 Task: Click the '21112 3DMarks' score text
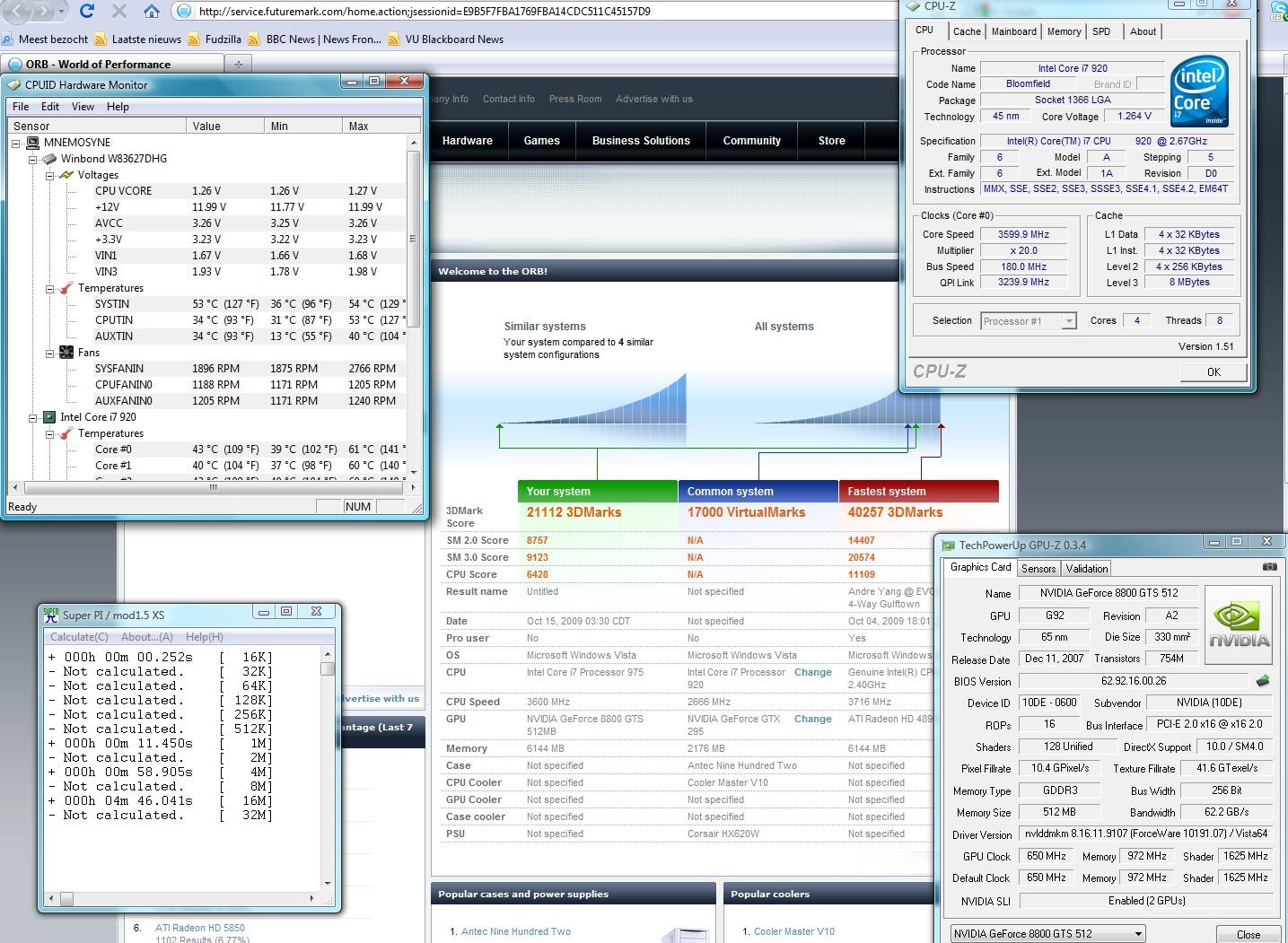tap(574, 512)
